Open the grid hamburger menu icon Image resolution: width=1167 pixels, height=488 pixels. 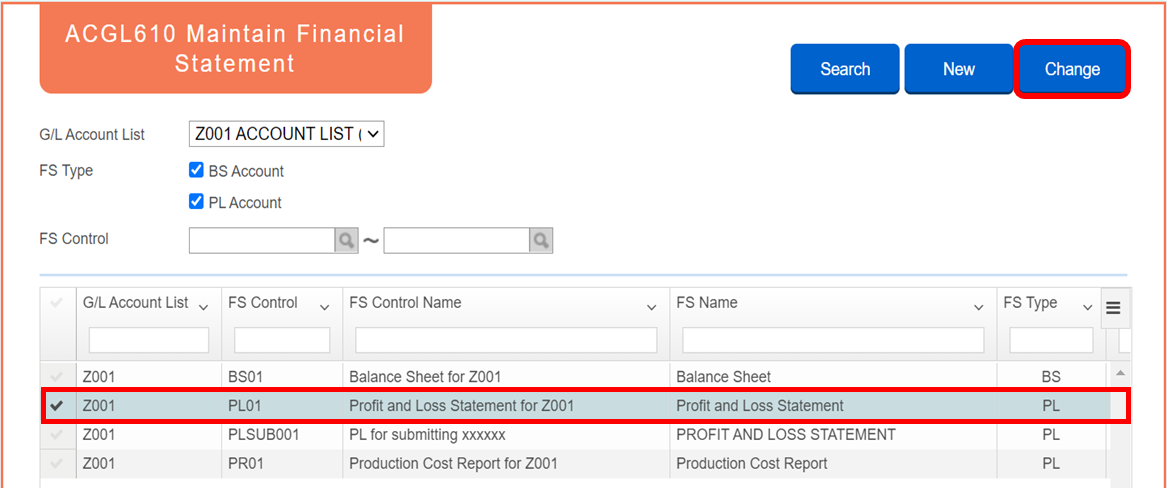pyautogui.click(x=1113, y=308)
